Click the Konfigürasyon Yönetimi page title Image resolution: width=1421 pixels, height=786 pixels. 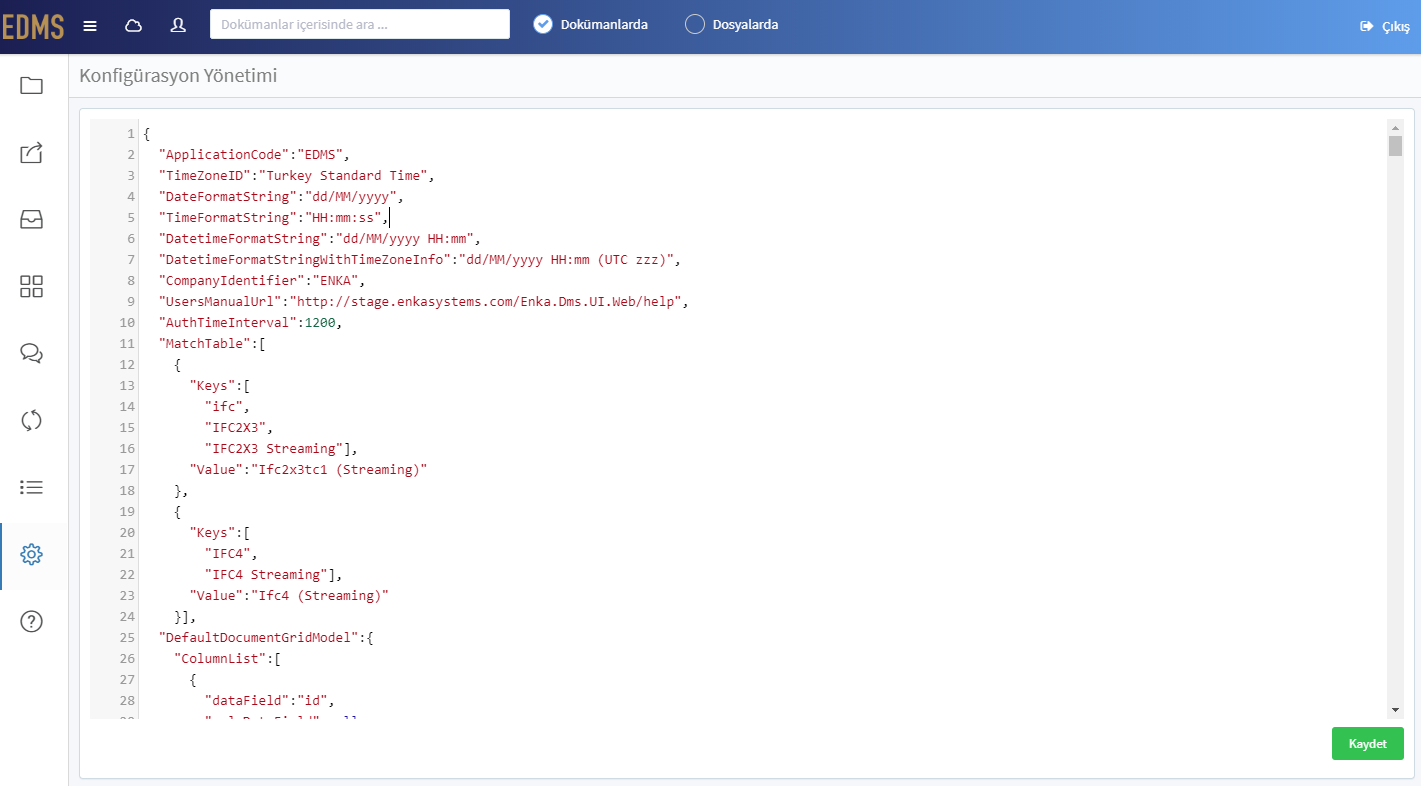coord(178,75)
